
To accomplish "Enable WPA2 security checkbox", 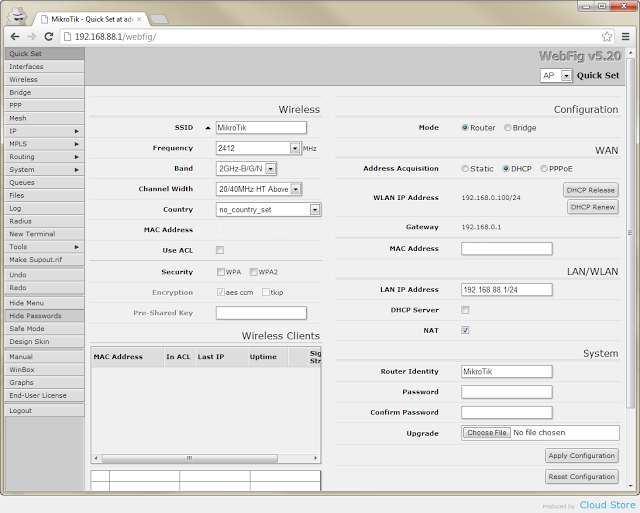I will coord(253,272).
